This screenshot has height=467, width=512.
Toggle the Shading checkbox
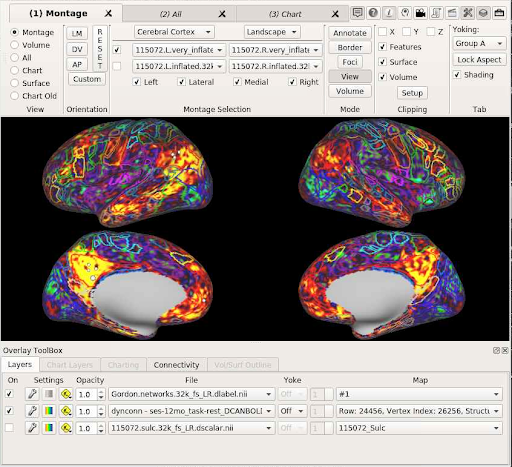tap(457, 75)
